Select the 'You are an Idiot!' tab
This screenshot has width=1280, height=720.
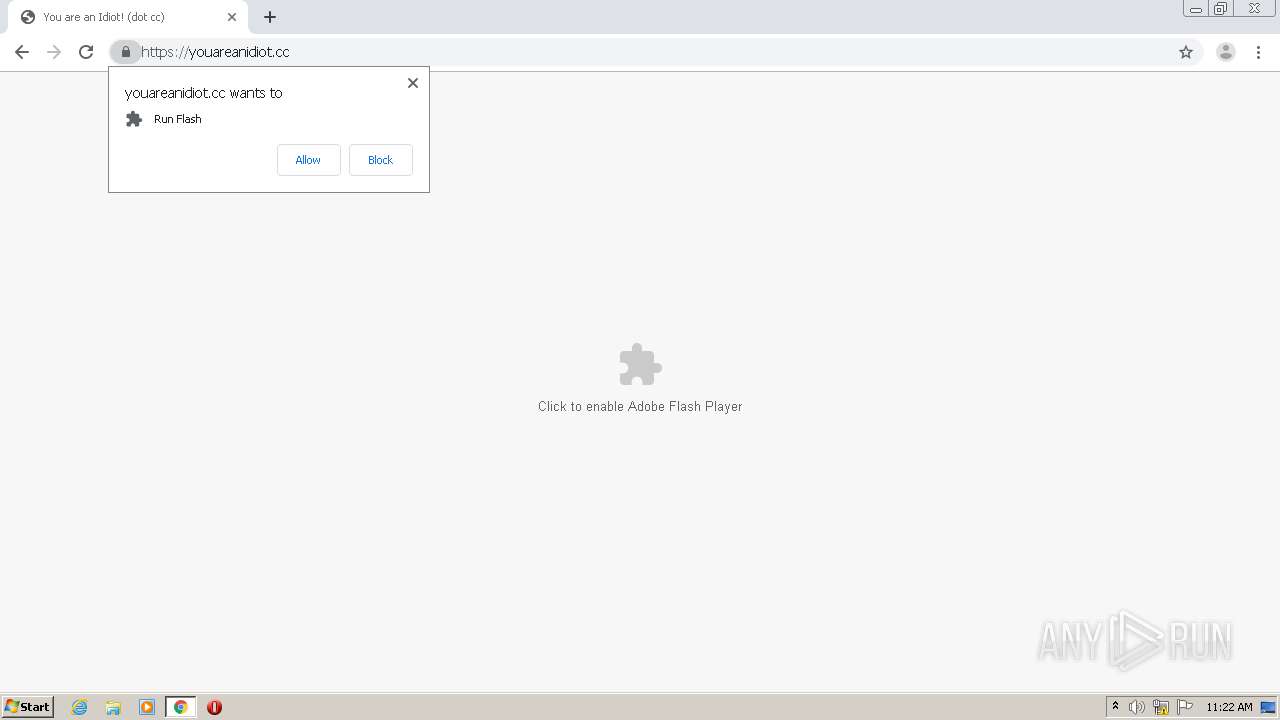pos(126,17)
